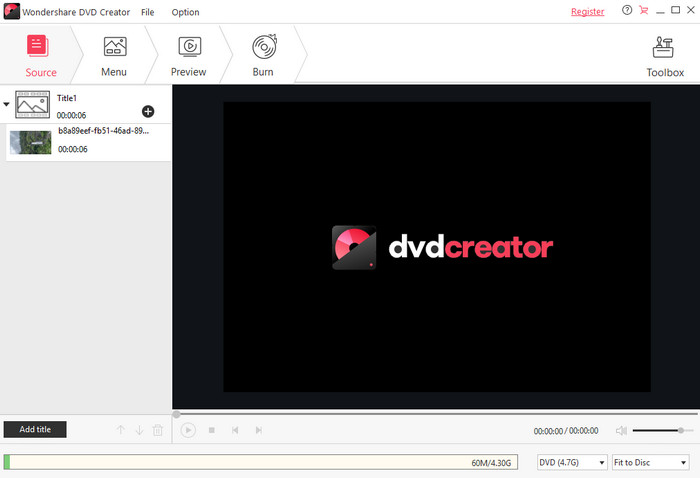Click the 60M/4.30G disc capacity bar
Screen dimensions: 700x478
[x=261, y=462]
